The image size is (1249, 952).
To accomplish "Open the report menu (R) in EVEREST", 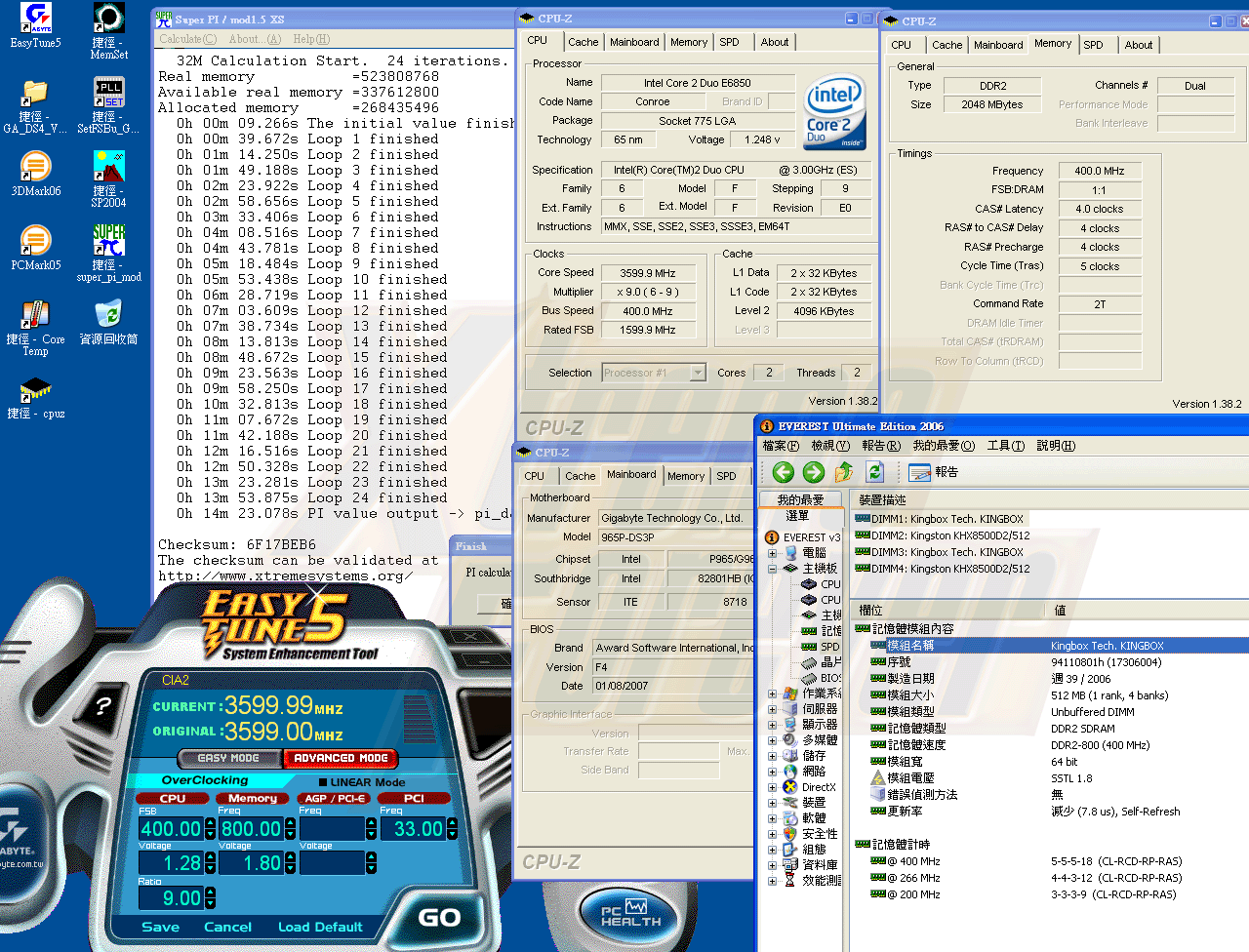I will tap(881, 446).
